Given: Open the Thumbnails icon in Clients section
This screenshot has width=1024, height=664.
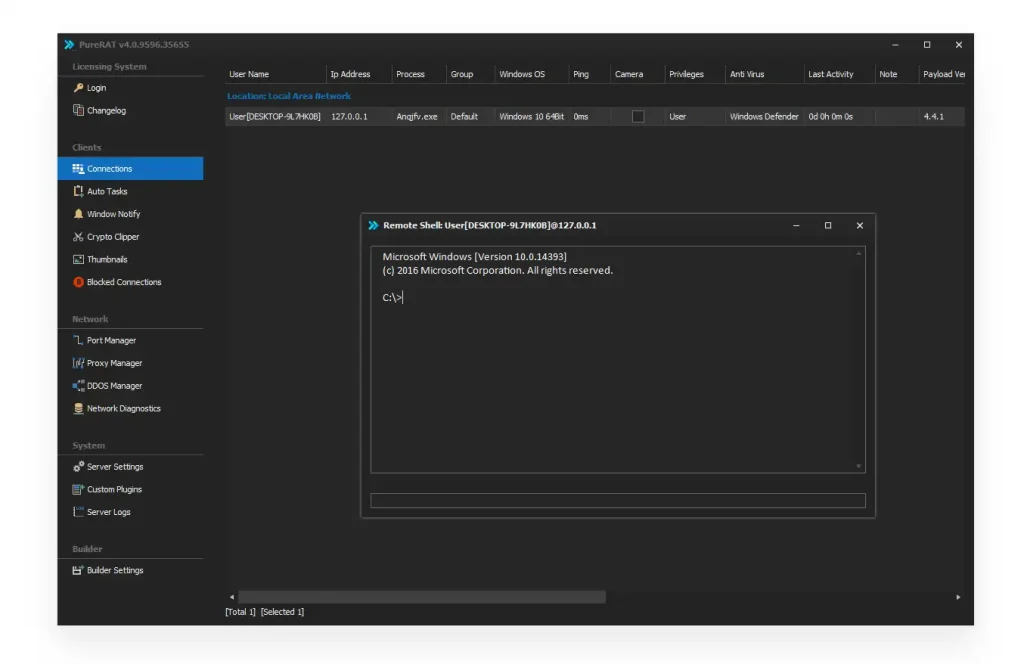Looking at the screenshot, I should tap(78, 259).
